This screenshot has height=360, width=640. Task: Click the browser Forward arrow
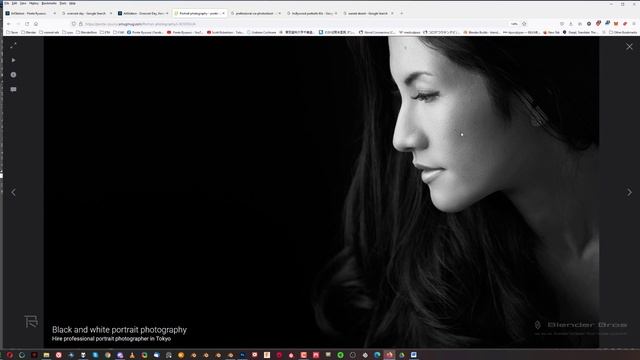click(18, 24)
